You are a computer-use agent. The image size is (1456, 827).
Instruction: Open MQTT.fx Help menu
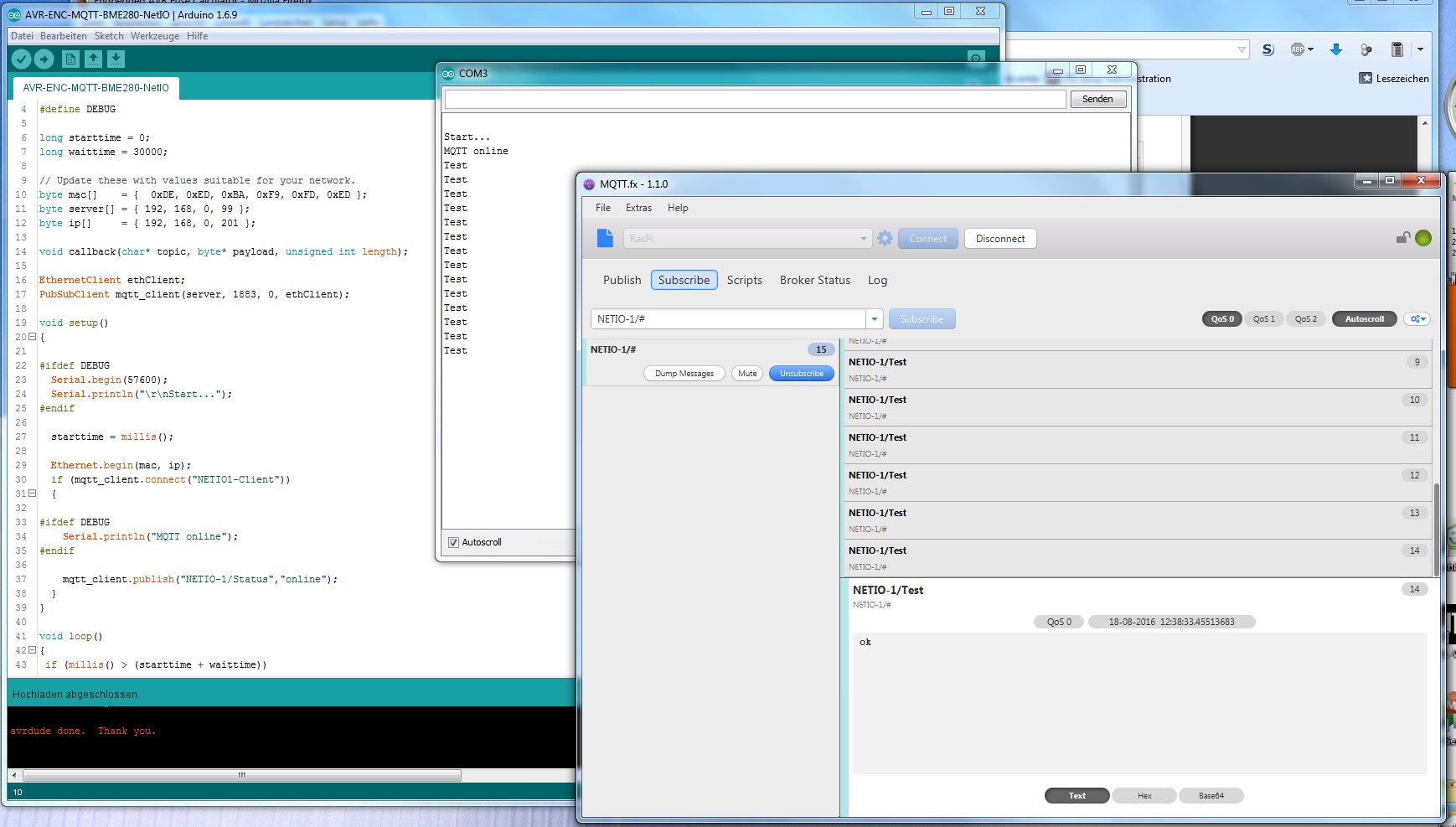point(678,208)
